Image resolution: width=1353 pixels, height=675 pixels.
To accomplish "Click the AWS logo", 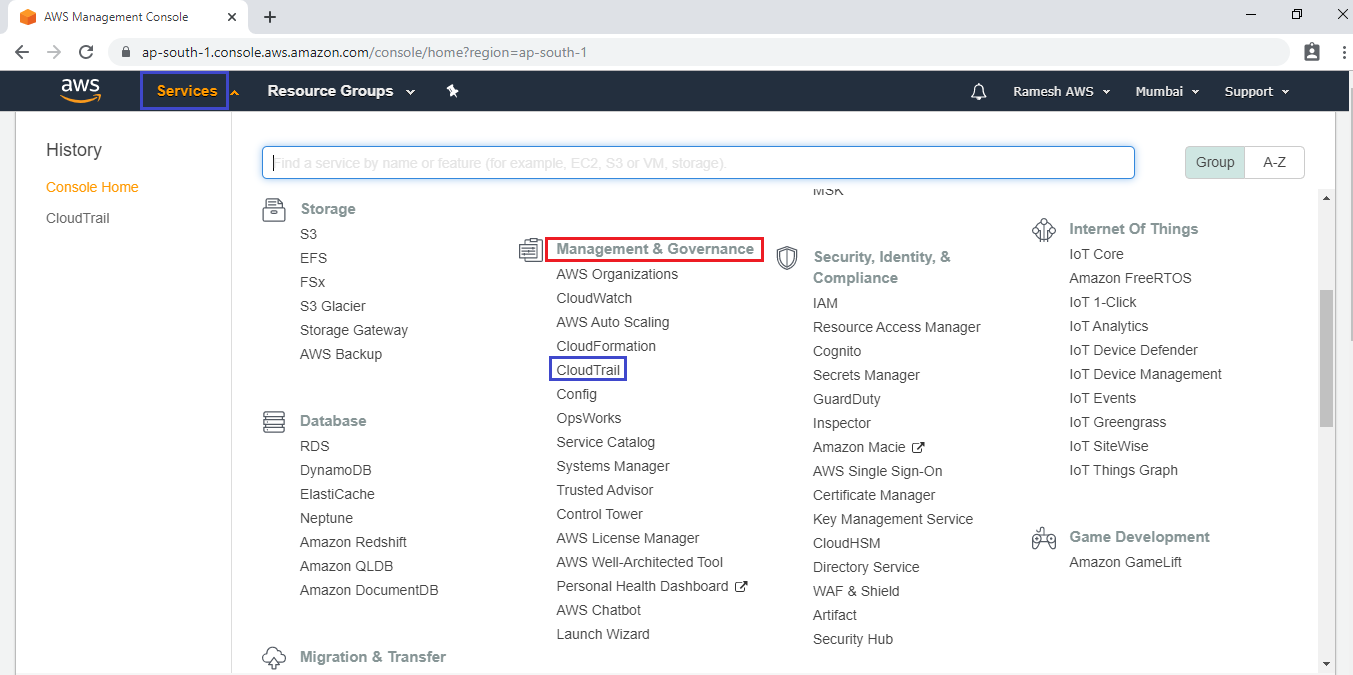I will [80, 90].
